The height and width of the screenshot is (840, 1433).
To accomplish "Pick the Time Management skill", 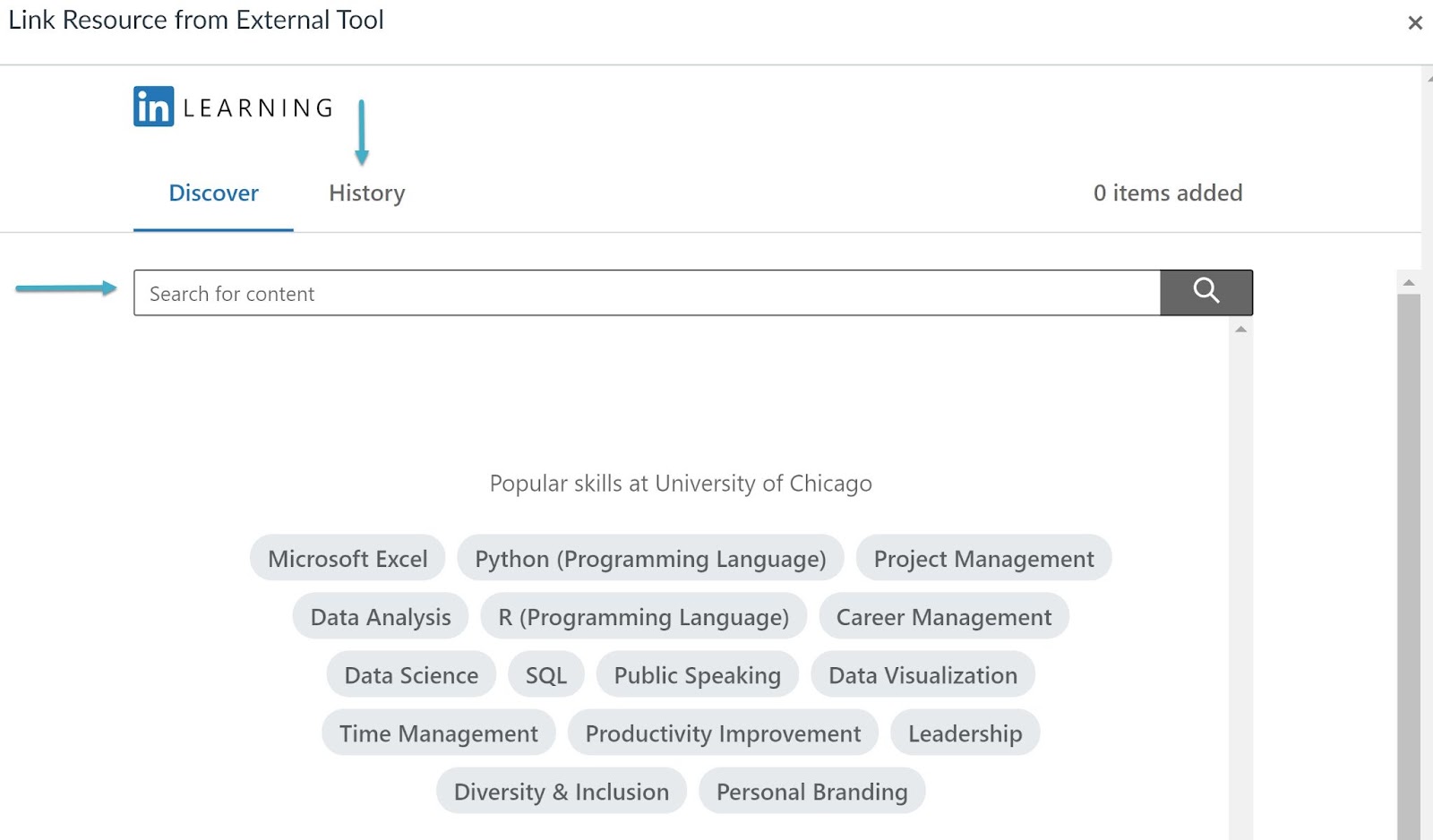I will (x=438, y=733).
